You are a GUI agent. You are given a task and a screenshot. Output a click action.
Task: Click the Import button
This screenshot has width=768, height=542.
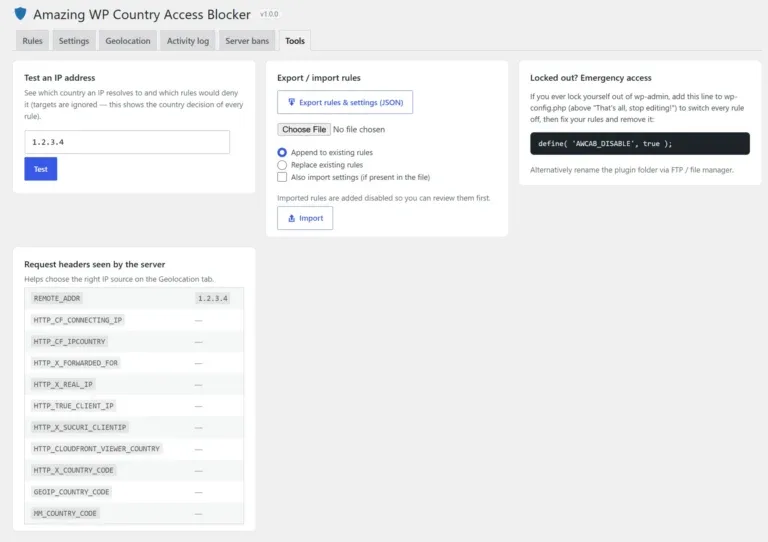[x=305, y=218]
